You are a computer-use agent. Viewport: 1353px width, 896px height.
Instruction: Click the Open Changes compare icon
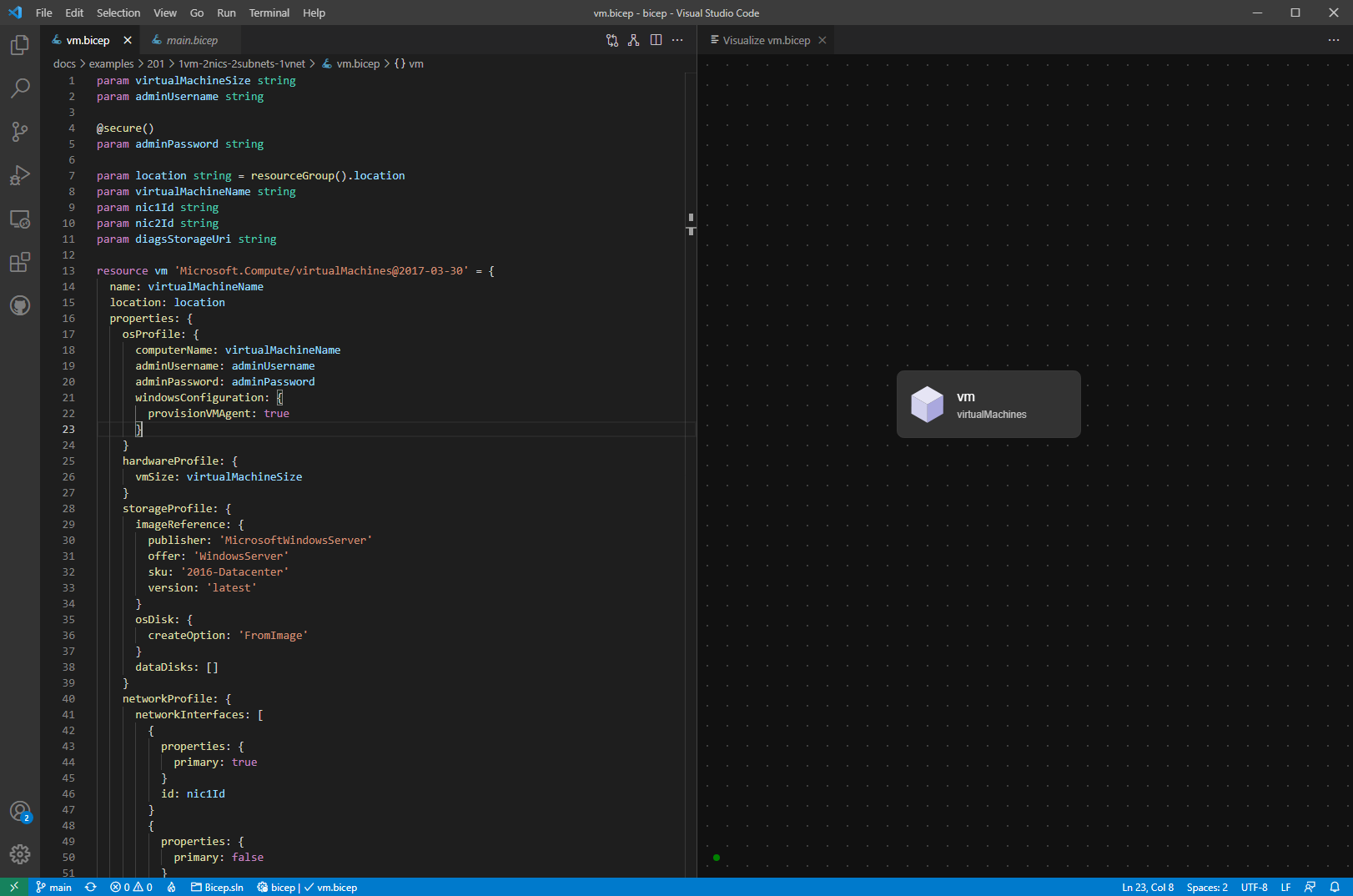coord(612,40)
